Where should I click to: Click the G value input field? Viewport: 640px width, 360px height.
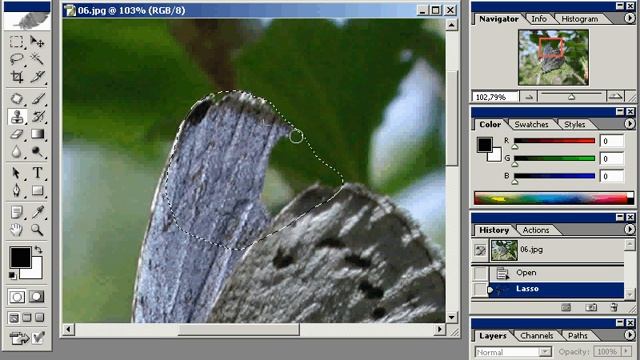click(x=611, y=158)
